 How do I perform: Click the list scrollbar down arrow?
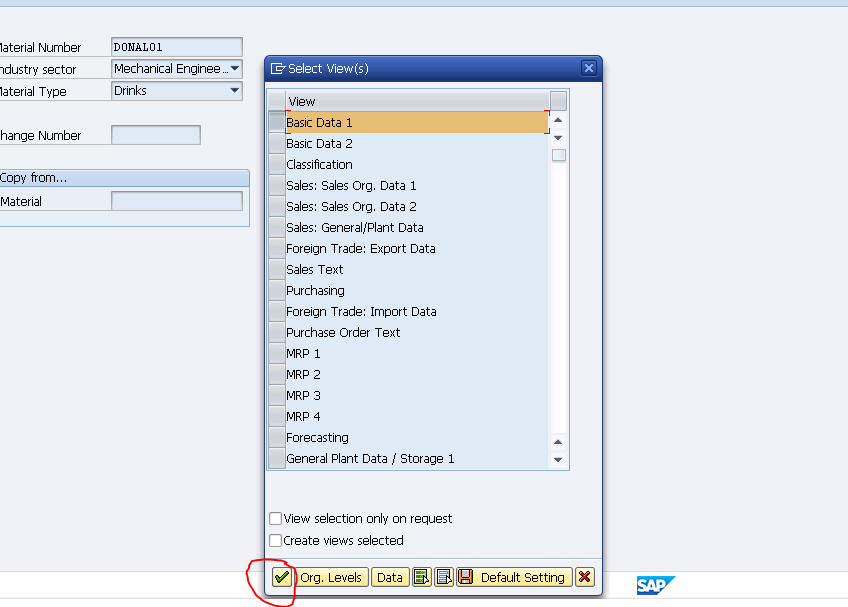click(x=558, y=459)
